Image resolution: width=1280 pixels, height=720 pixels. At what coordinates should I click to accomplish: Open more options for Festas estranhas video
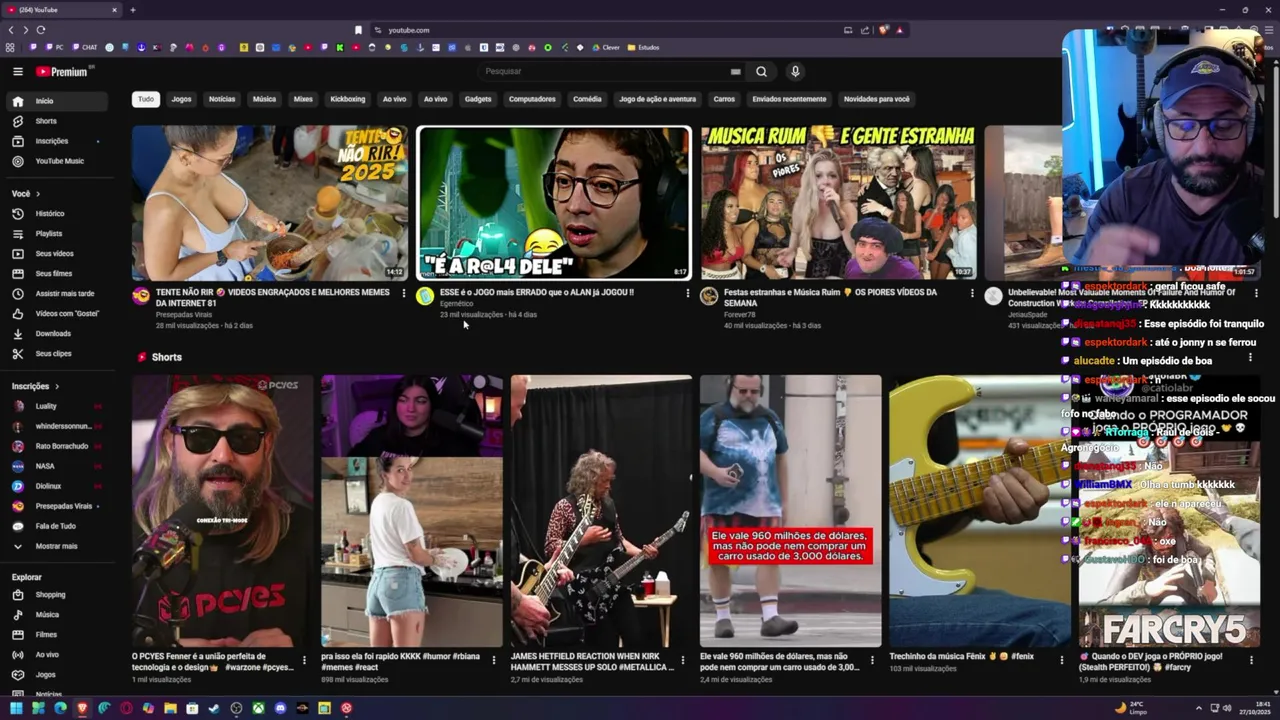(x=972, y=293)
